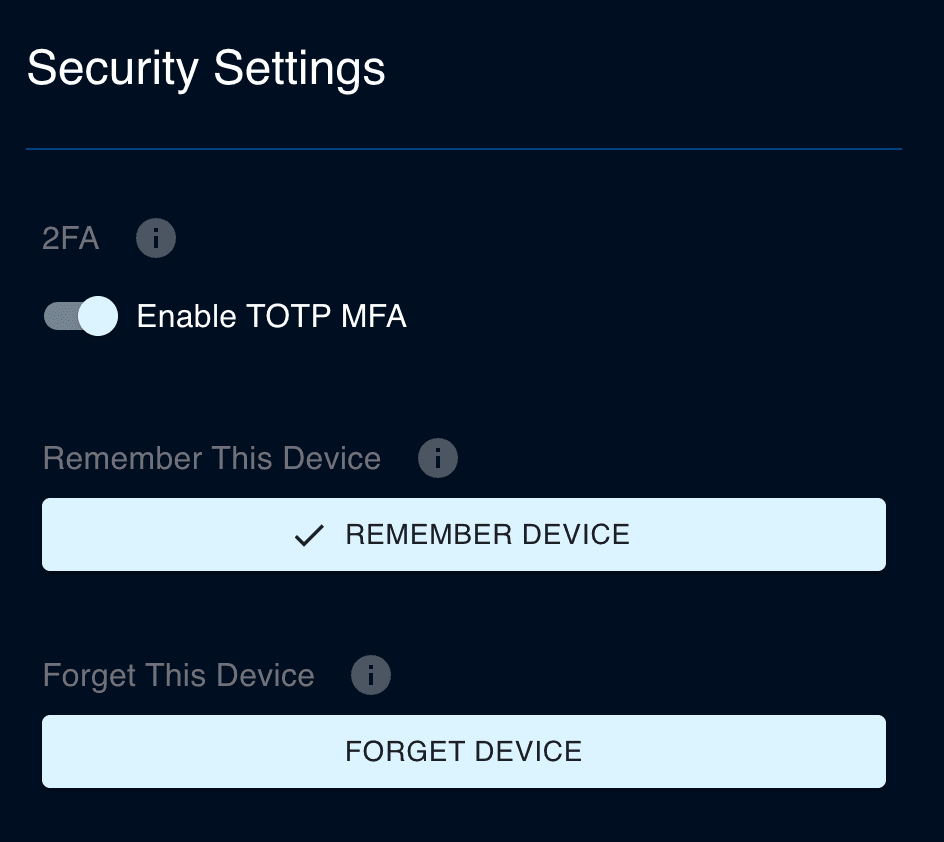The height and width of the screenshot is (842, 944).
Task: Show help for two-factor authentication via info icon
Action: click(156, 239)
